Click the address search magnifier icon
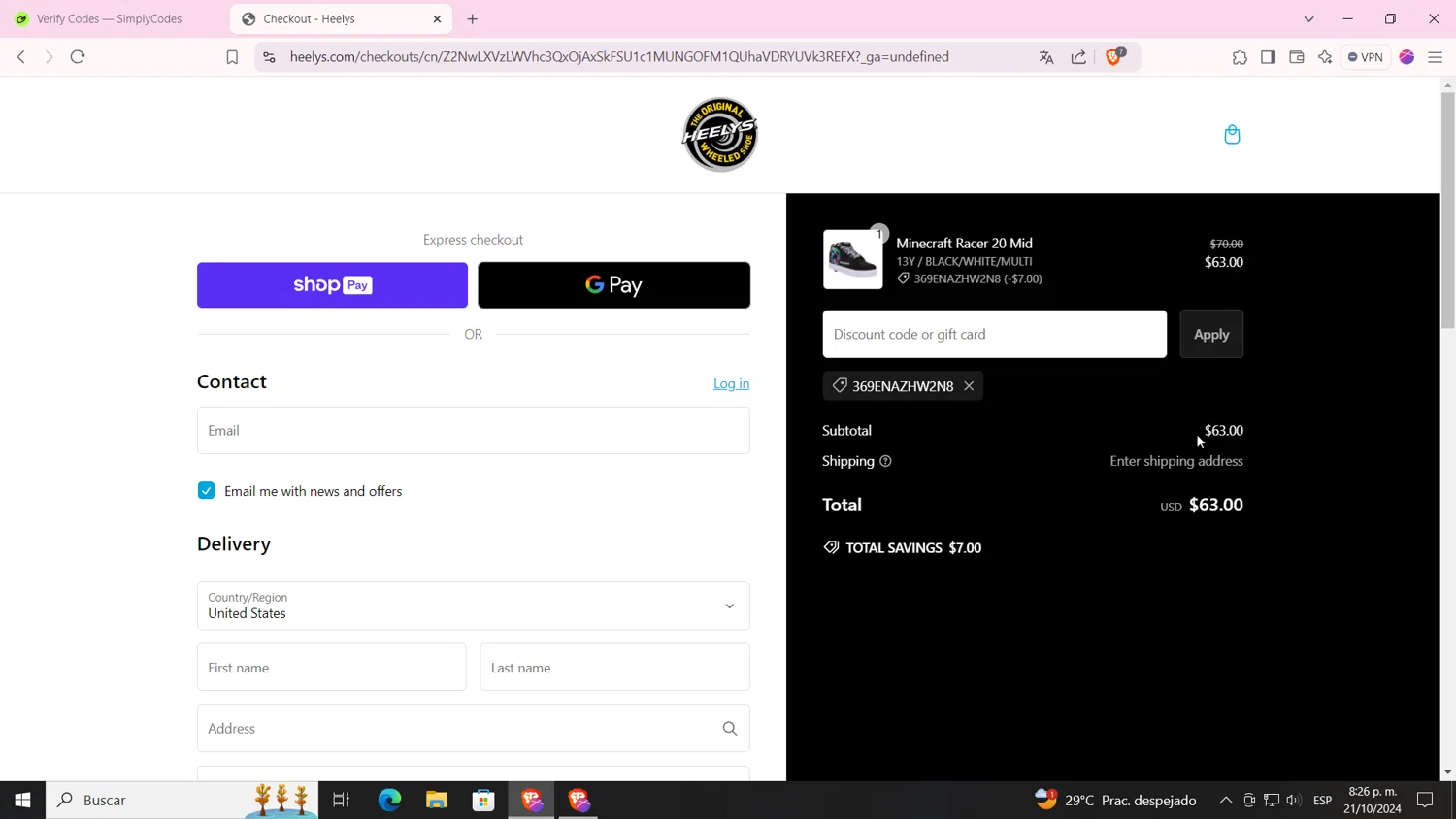 [x=730, y=729]
